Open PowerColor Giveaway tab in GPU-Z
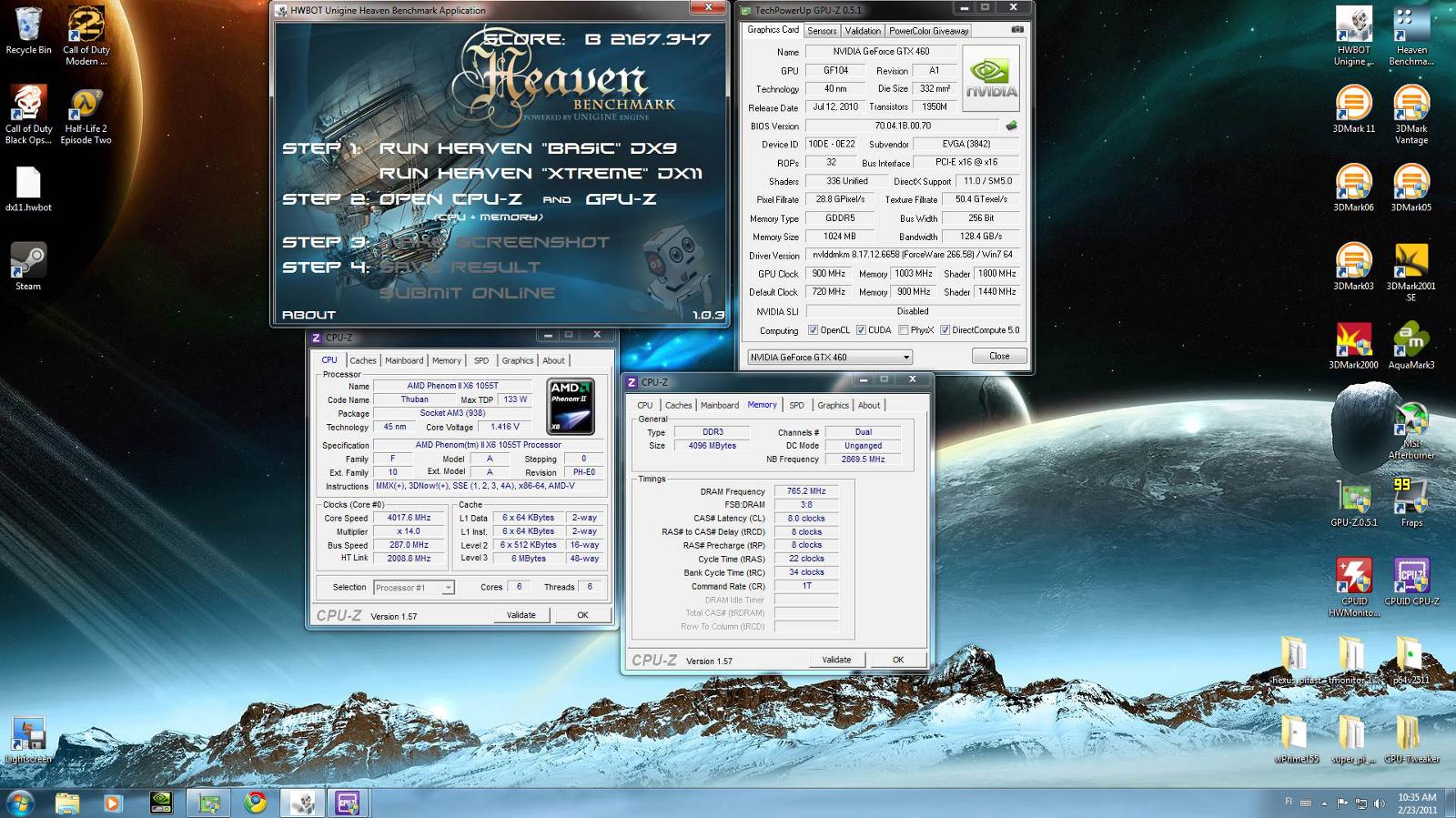This screenshot has width=1456, height=818. coord(928,31)
